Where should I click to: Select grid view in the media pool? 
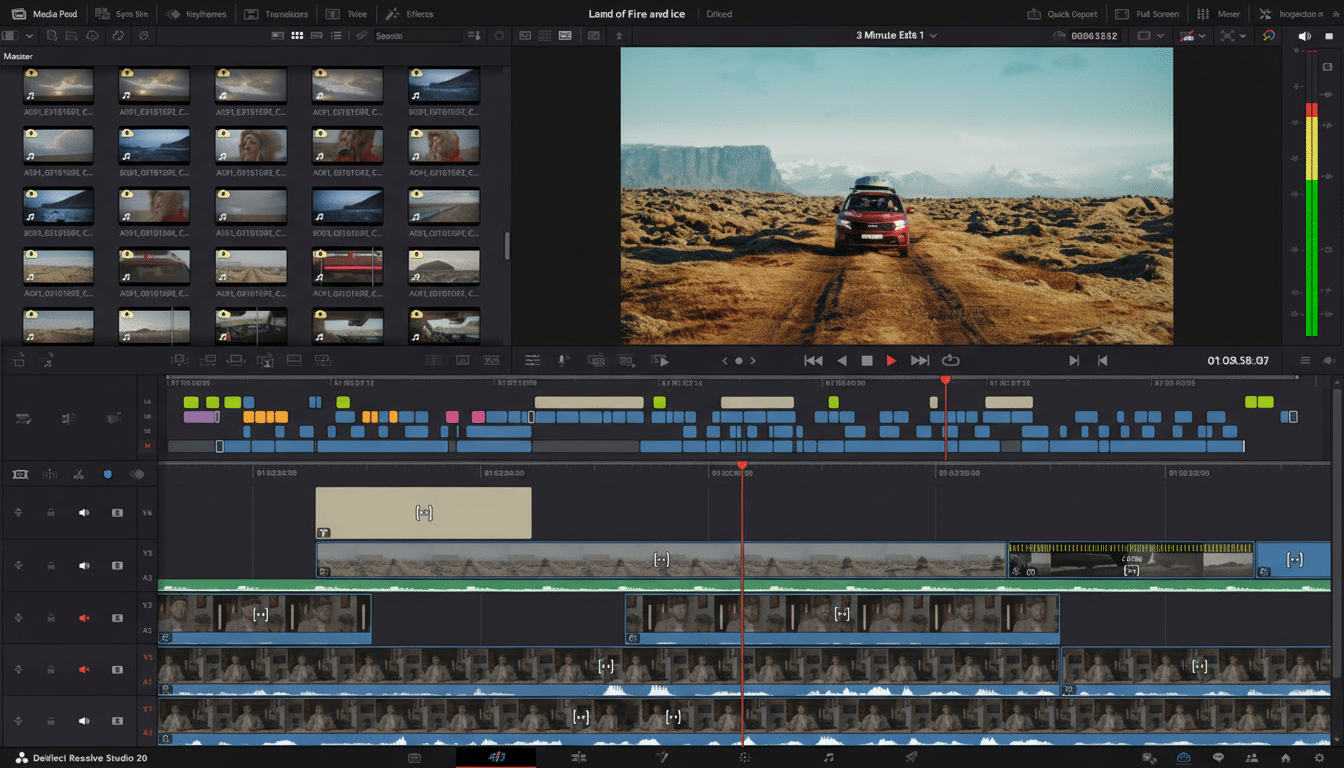coord(296,35)
